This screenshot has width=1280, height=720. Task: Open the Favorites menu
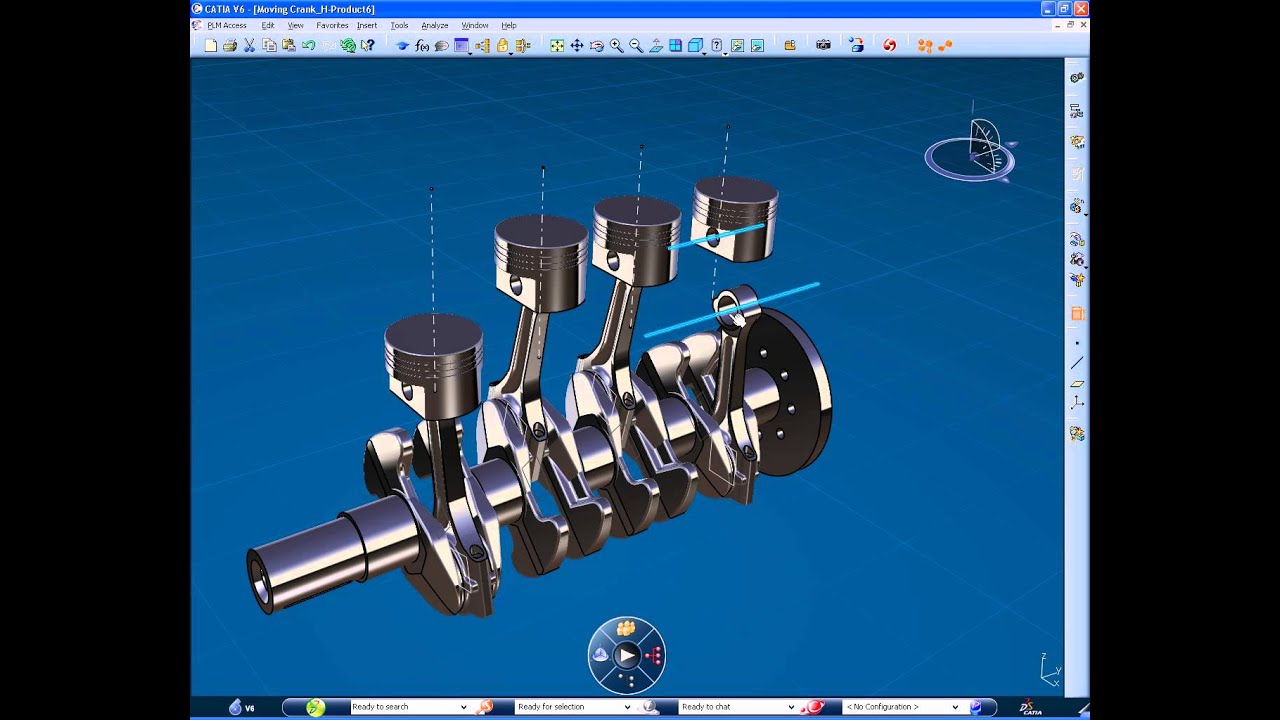(332, 25)
